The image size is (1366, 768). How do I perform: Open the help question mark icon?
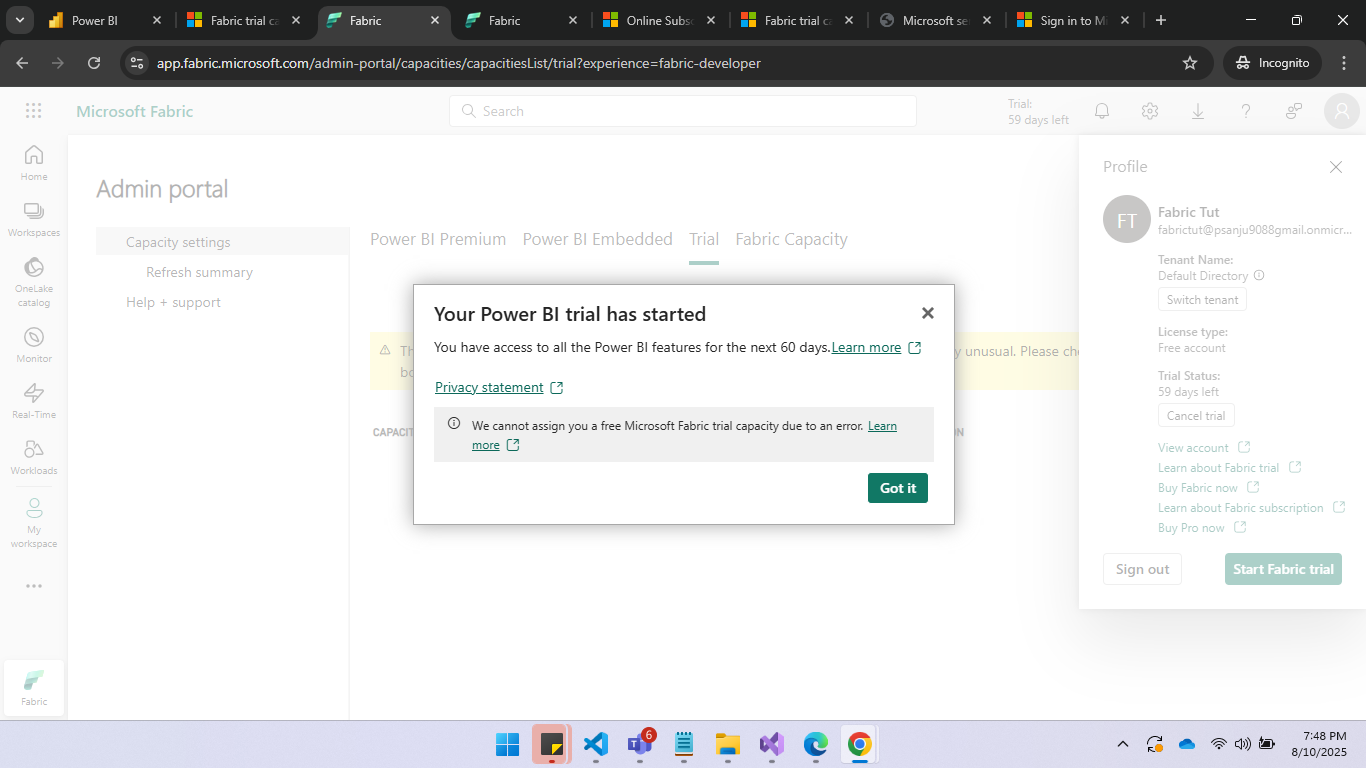[1246, 111]
